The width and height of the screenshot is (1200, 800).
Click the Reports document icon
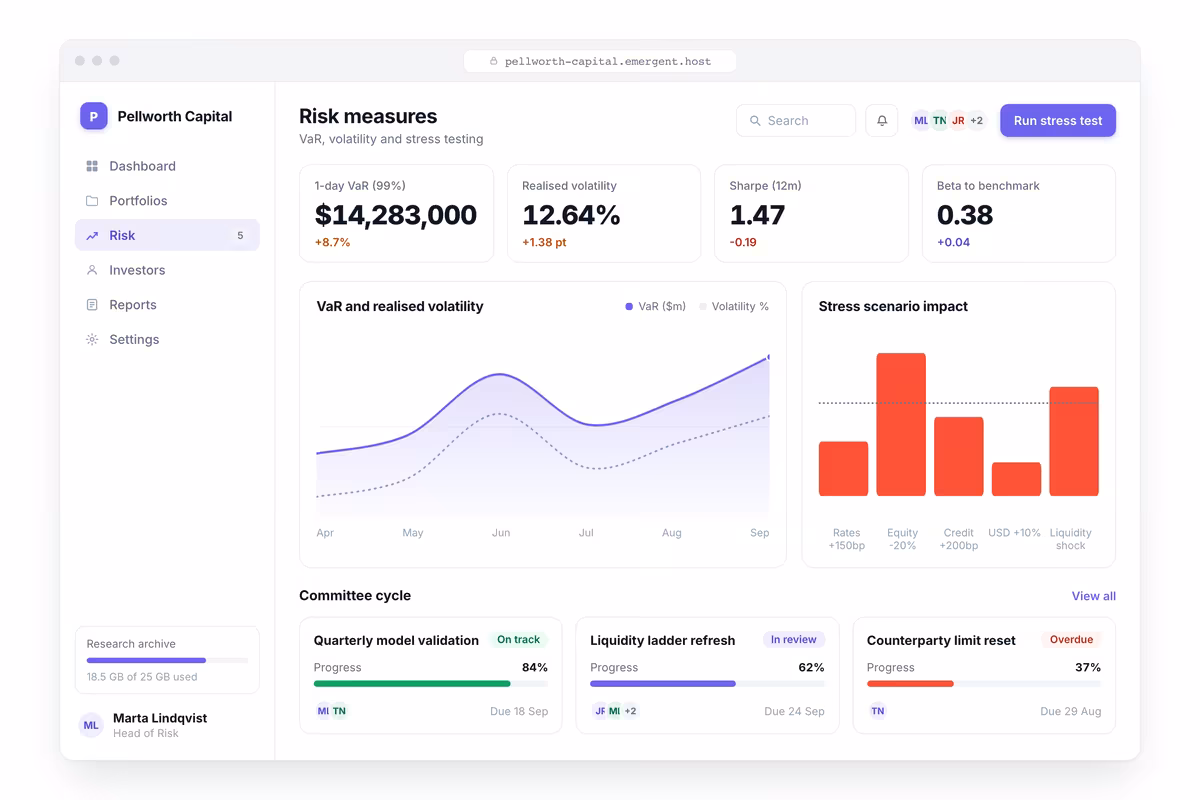click(92, 305)
